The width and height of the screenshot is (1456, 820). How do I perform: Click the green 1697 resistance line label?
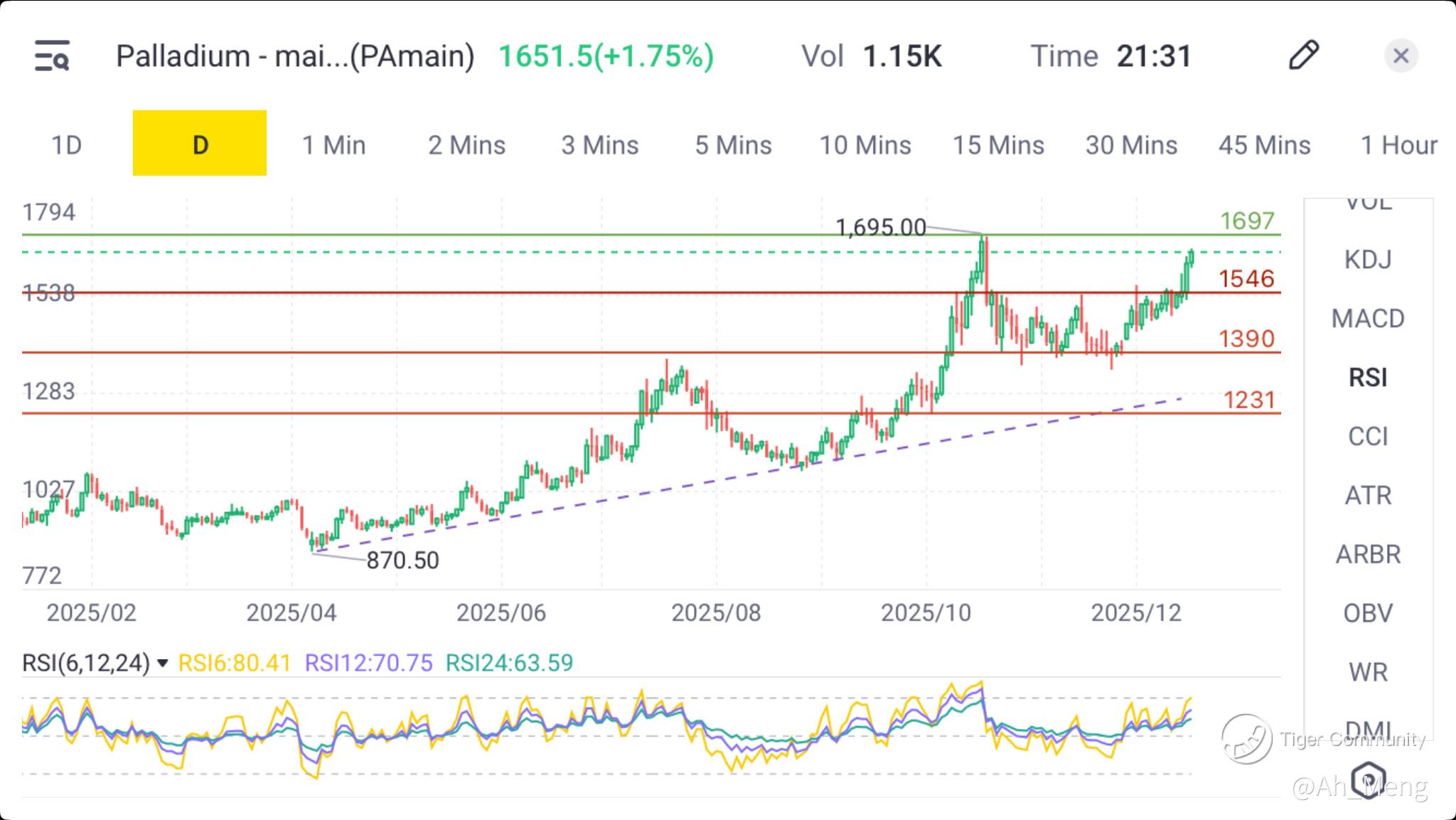pyautogui.click(x=1247, y=221)
